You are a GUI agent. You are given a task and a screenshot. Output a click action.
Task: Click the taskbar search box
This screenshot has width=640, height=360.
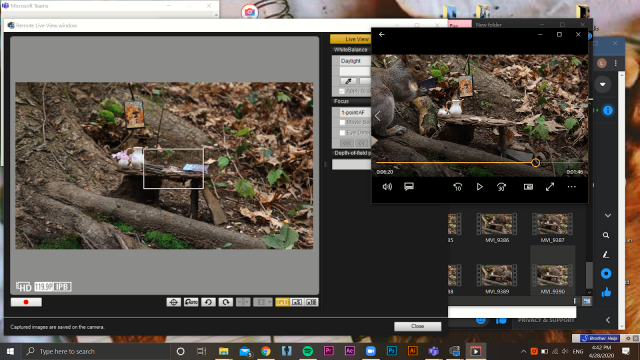95,351
